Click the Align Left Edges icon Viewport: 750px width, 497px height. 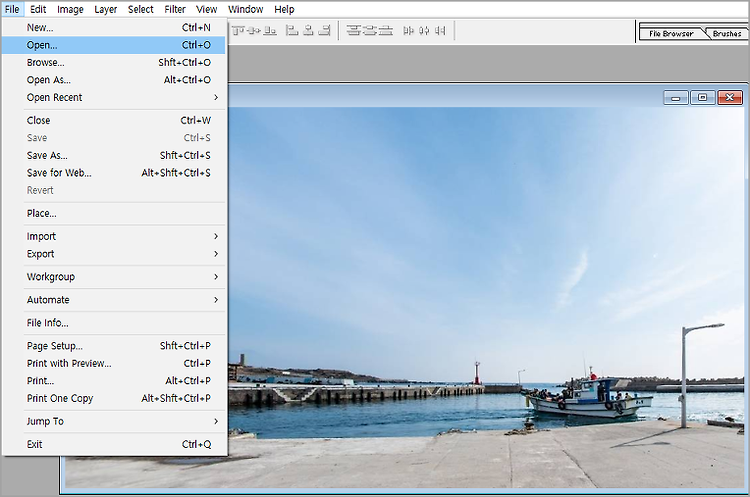click(x=292, y=31)
